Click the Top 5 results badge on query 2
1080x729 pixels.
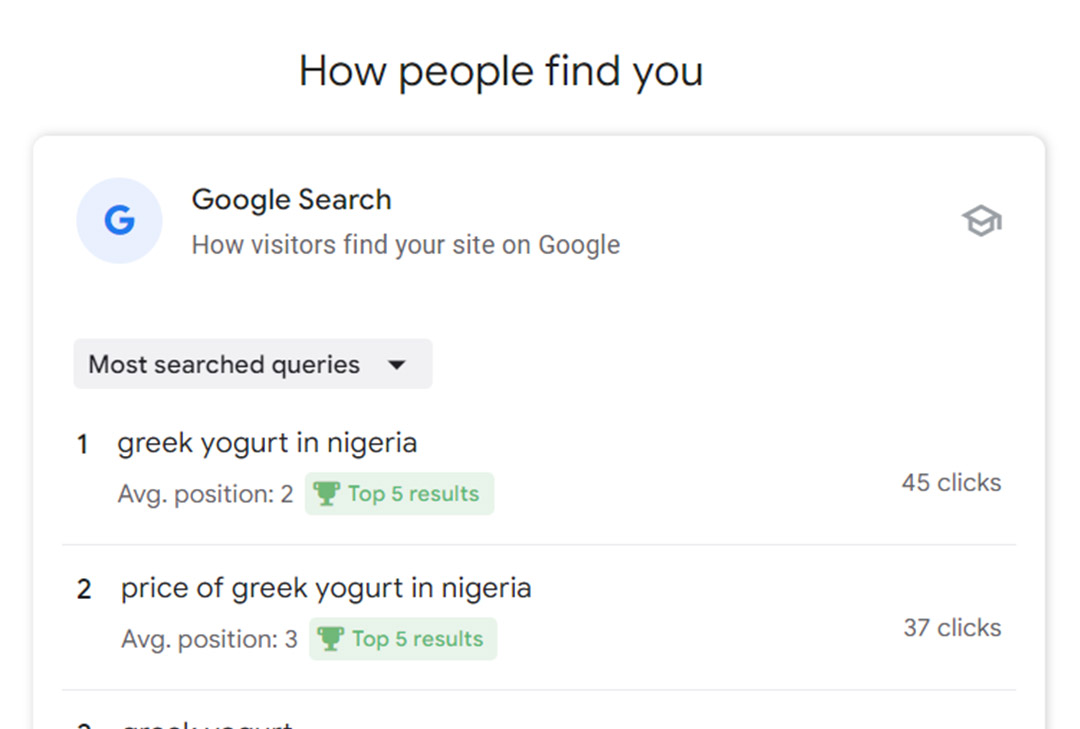coord(403,639)
